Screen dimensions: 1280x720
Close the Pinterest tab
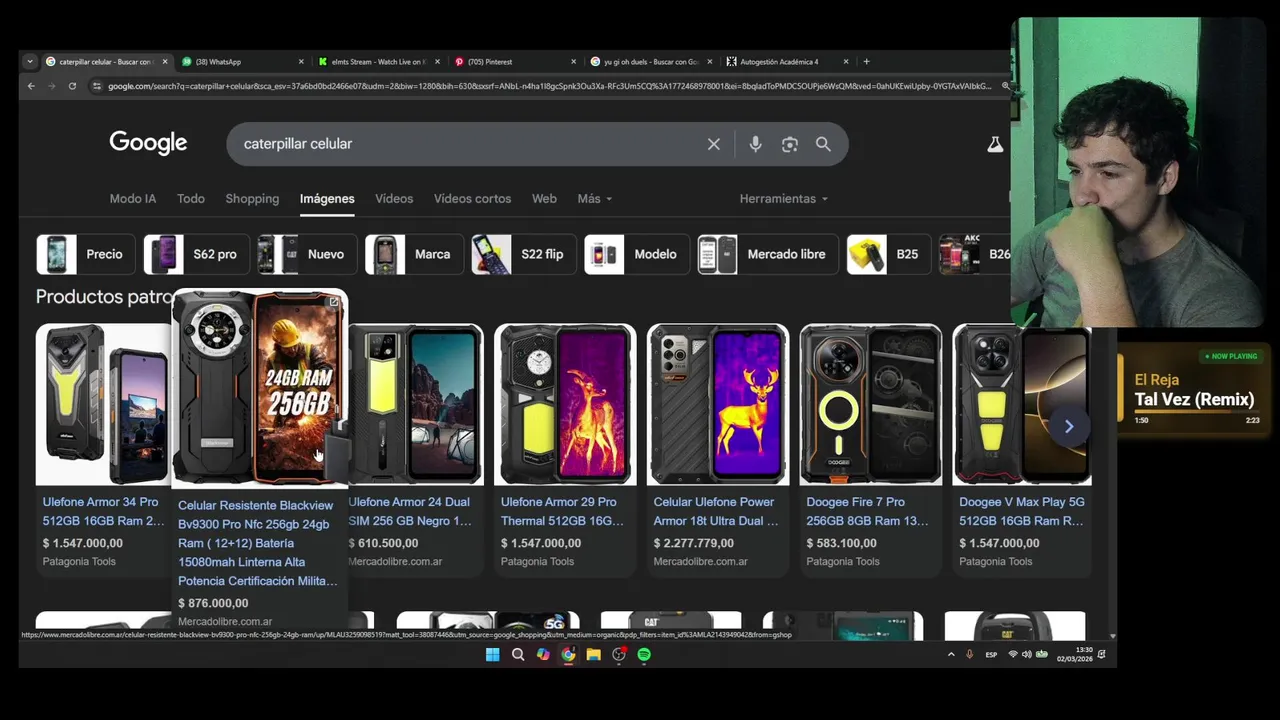coord(573,62)
